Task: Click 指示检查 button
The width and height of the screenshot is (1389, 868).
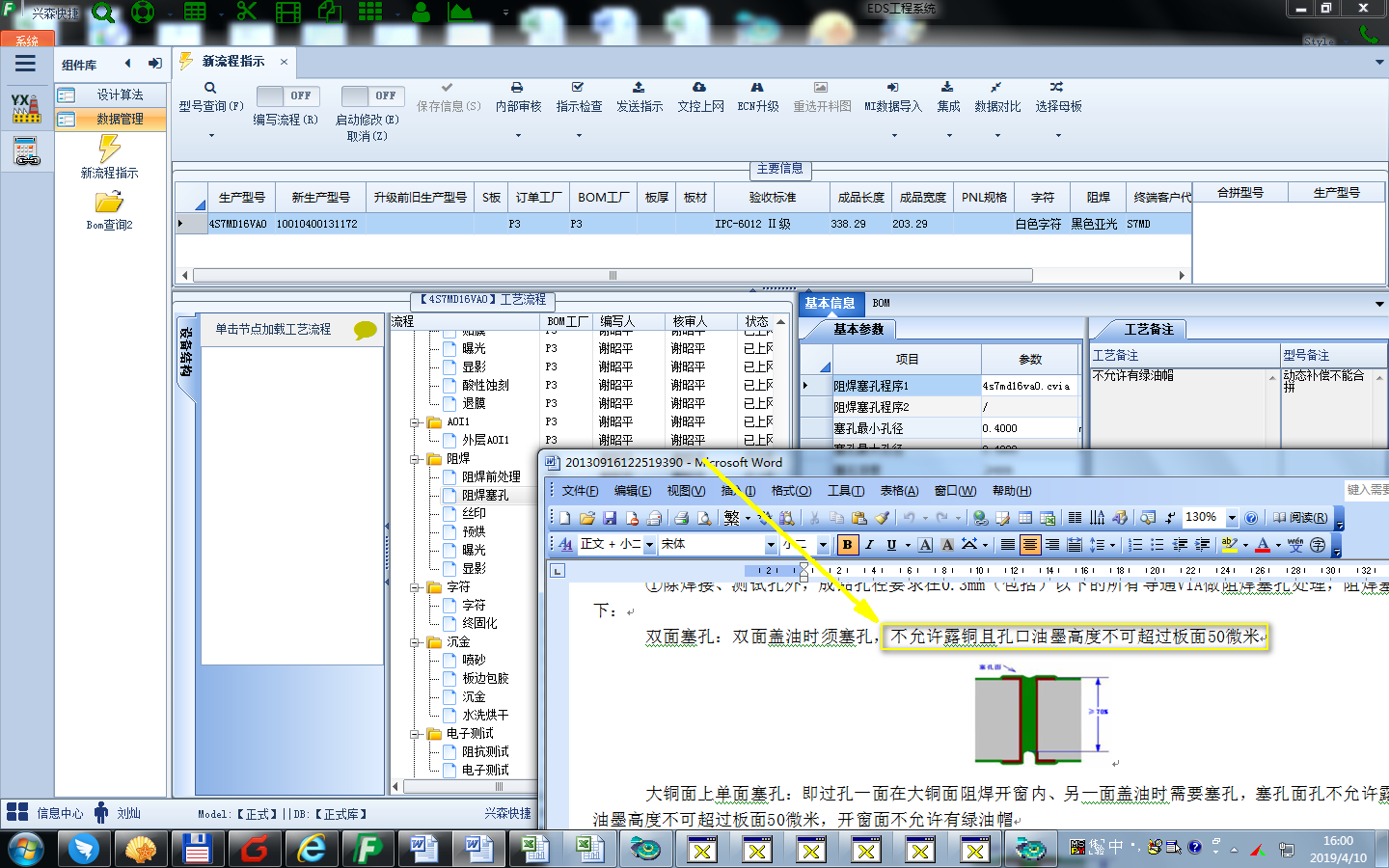Action: point(579,97)
